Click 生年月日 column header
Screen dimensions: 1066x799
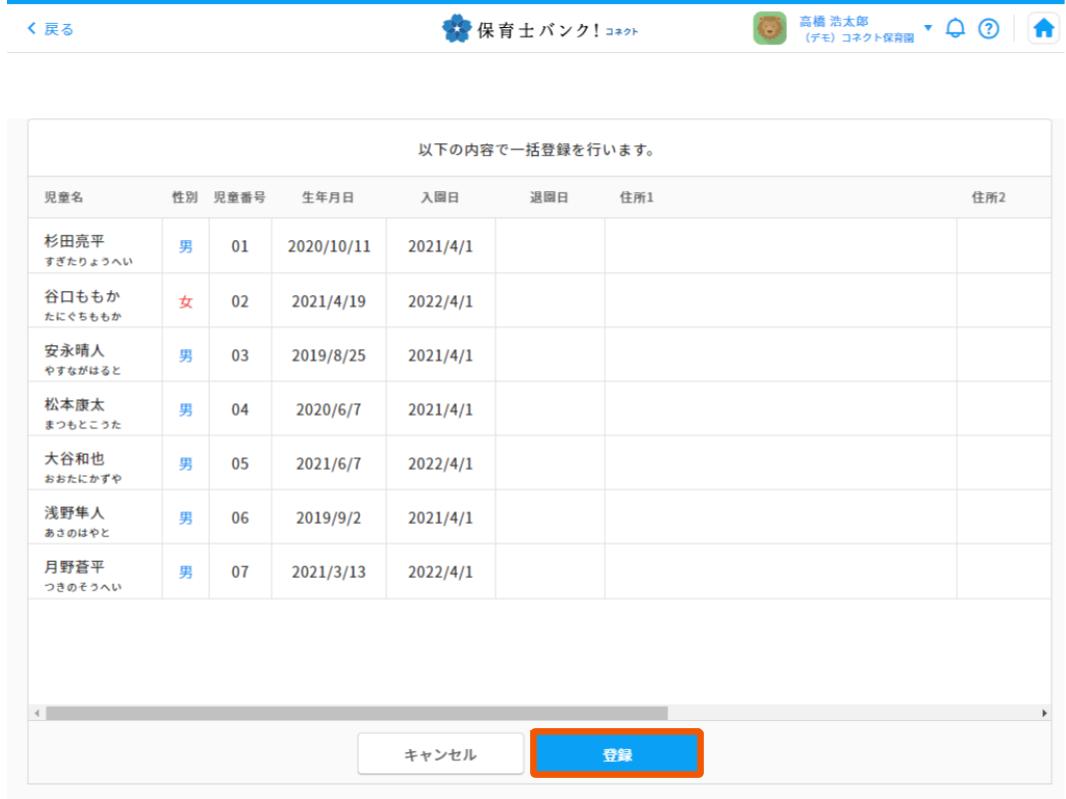pyautogui.click(x=329, y=197)
